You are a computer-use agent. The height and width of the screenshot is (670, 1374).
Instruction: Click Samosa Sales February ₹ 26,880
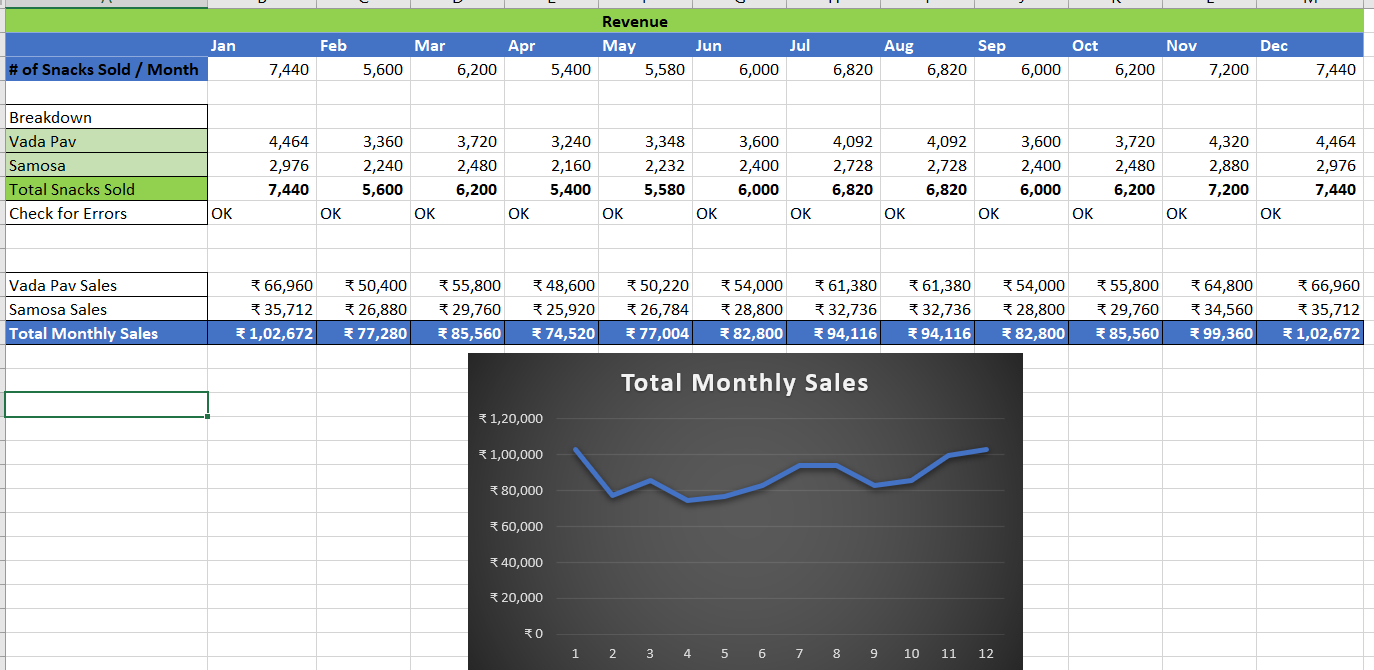[363, 309]
